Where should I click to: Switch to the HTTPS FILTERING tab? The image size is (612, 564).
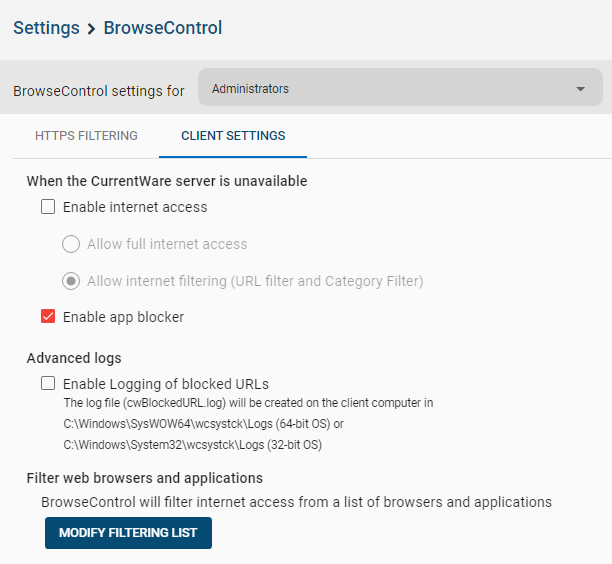click(86, 136)
